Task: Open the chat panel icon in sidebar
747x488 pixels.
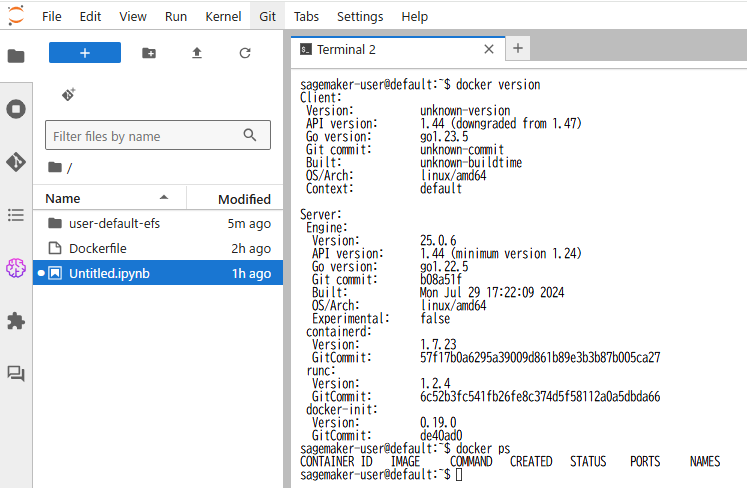Action: click(x=16, y=373)
